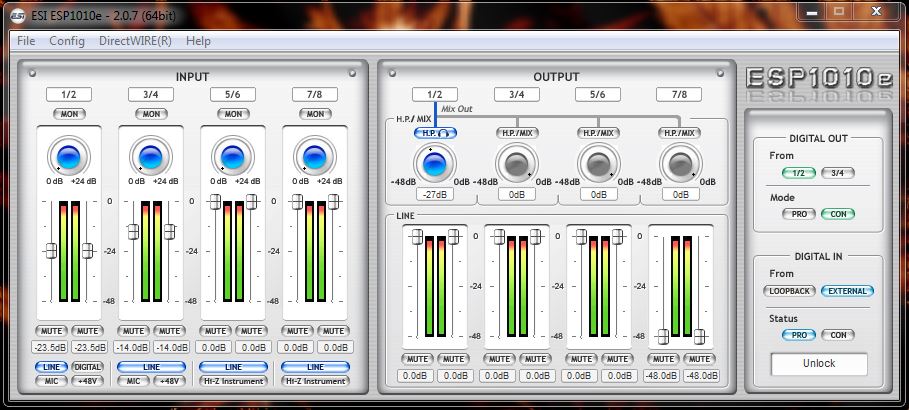
Task: Set Digital Out mode to CON
Action: [838, 214]
